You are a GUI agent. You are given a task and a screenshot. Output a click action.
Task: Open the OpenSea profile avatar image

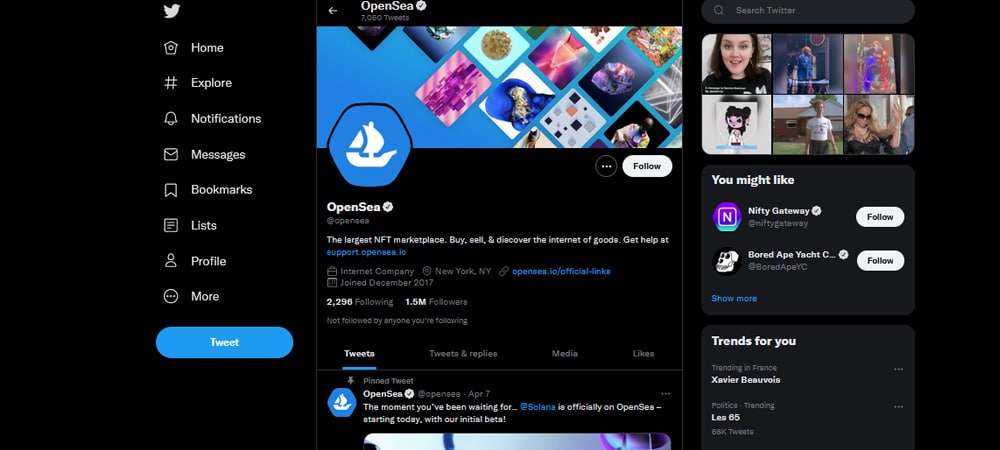370,145
